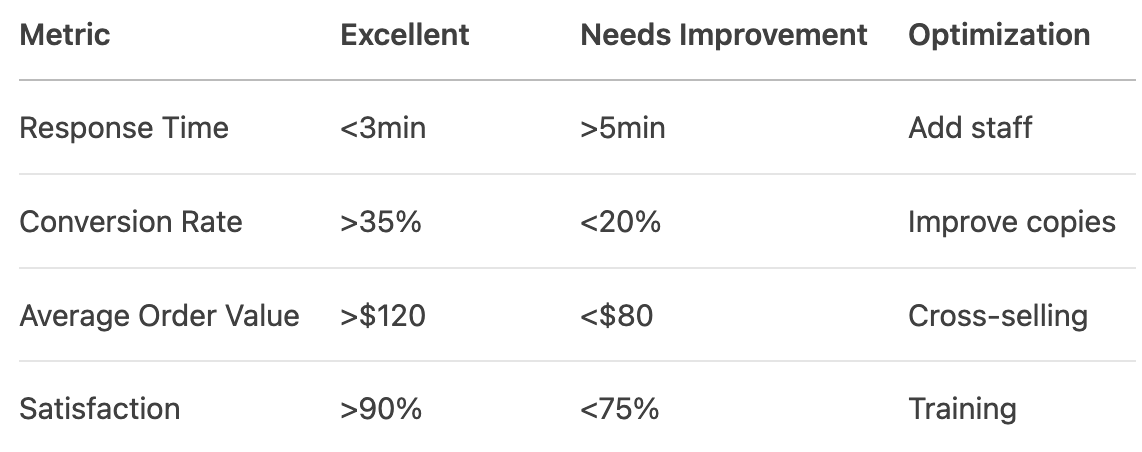Select the Conversion Rate cell
The width and height of the screenshot is (1142, 452).
[131, 222]
